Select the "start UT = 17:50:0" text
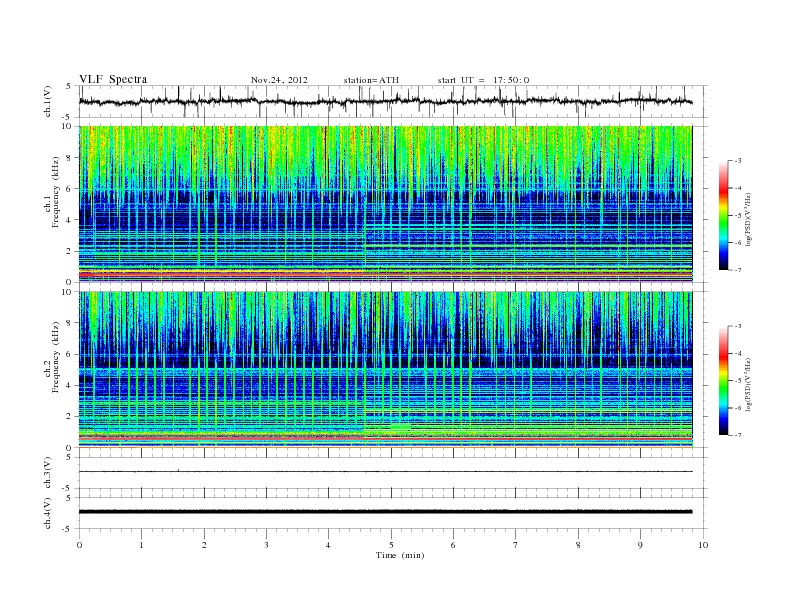 pyautogui.click(x=483, y=80)
